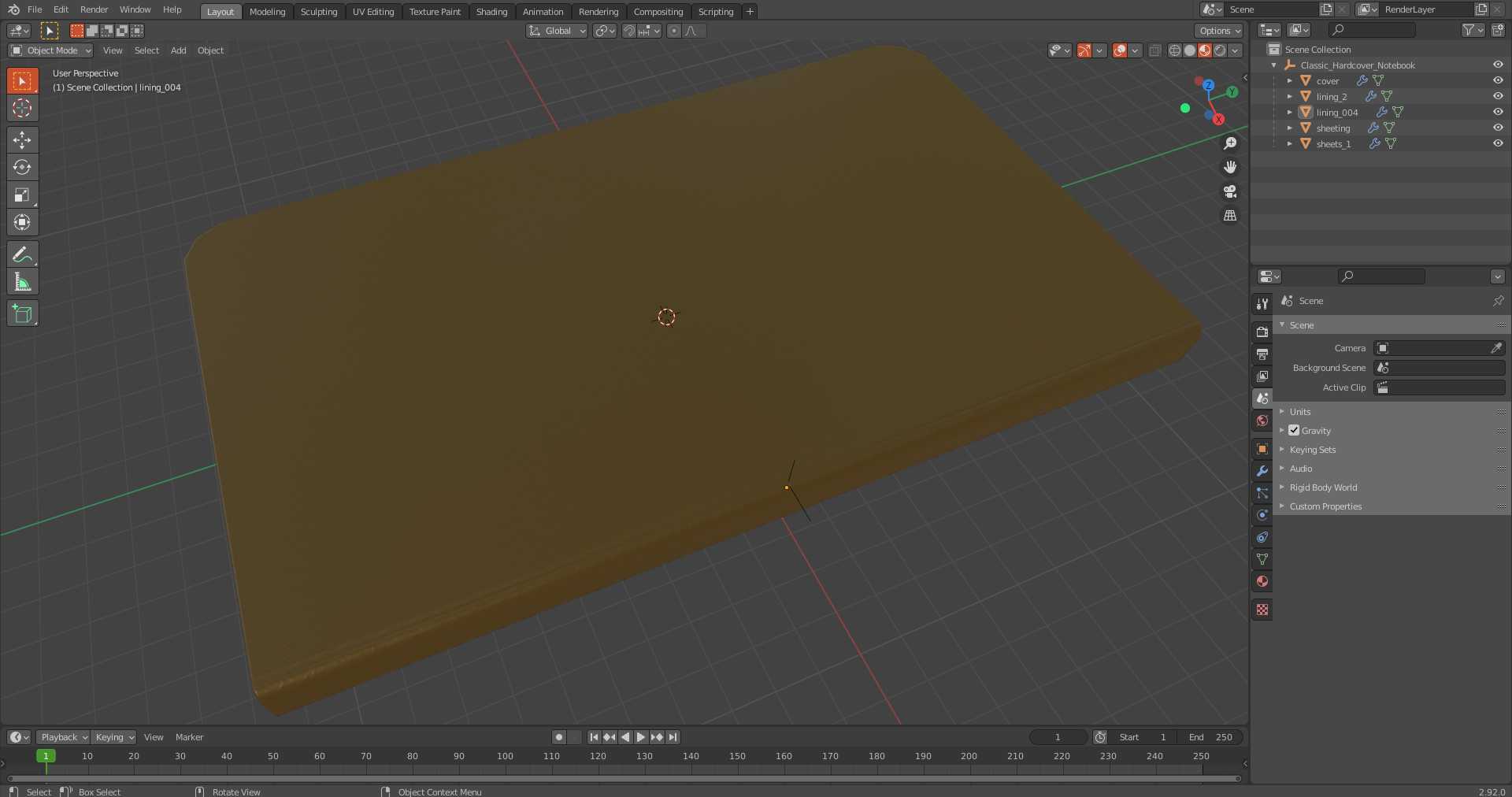Select rendered viewport shading sphere
The width and height of the screenshot is (1512, 797).
(x=1220, y=50)
